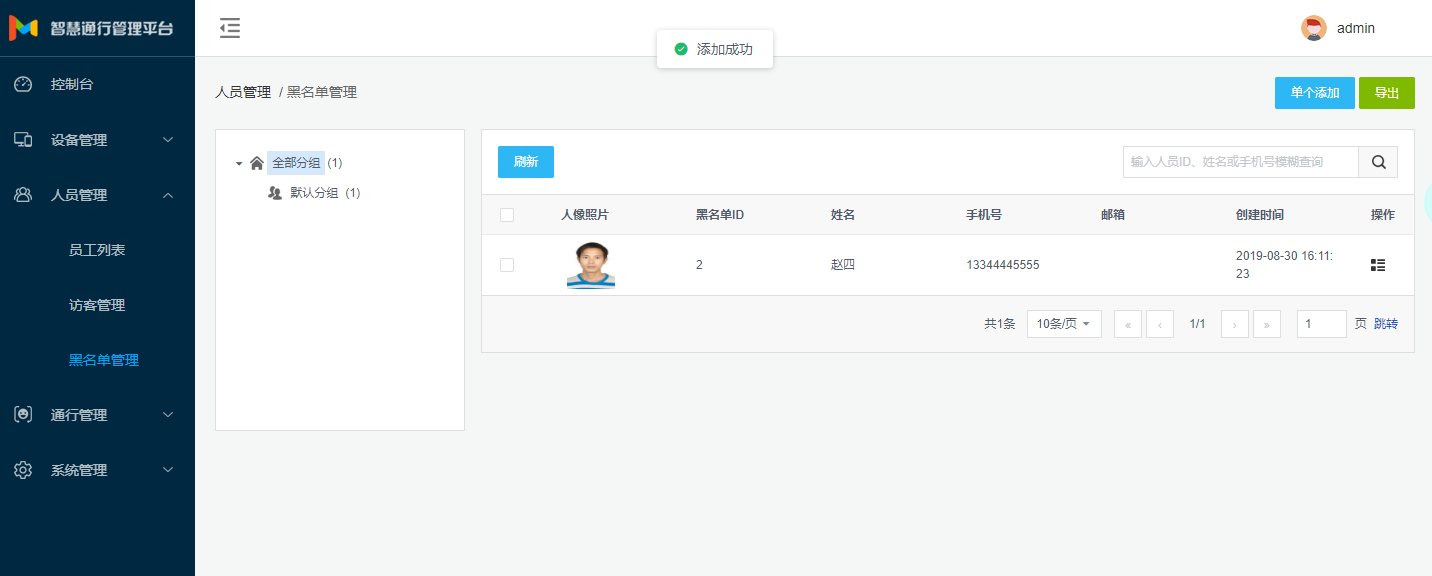Collapse the sidebar with the hamburger icon

230,29
